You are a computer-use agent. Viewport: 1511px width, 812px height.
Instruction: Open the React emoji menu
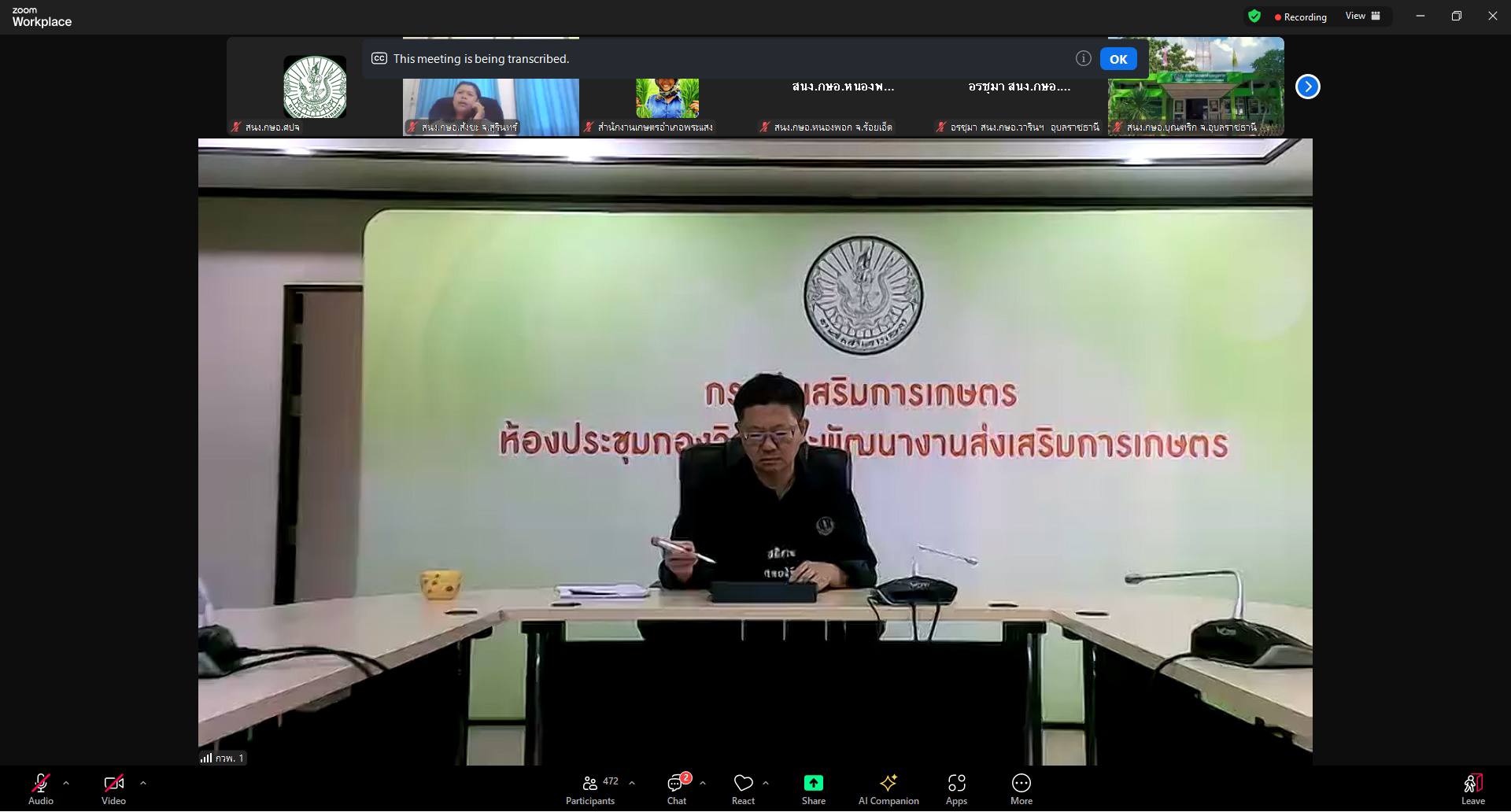pyautogui.click(x=743, y=789)
